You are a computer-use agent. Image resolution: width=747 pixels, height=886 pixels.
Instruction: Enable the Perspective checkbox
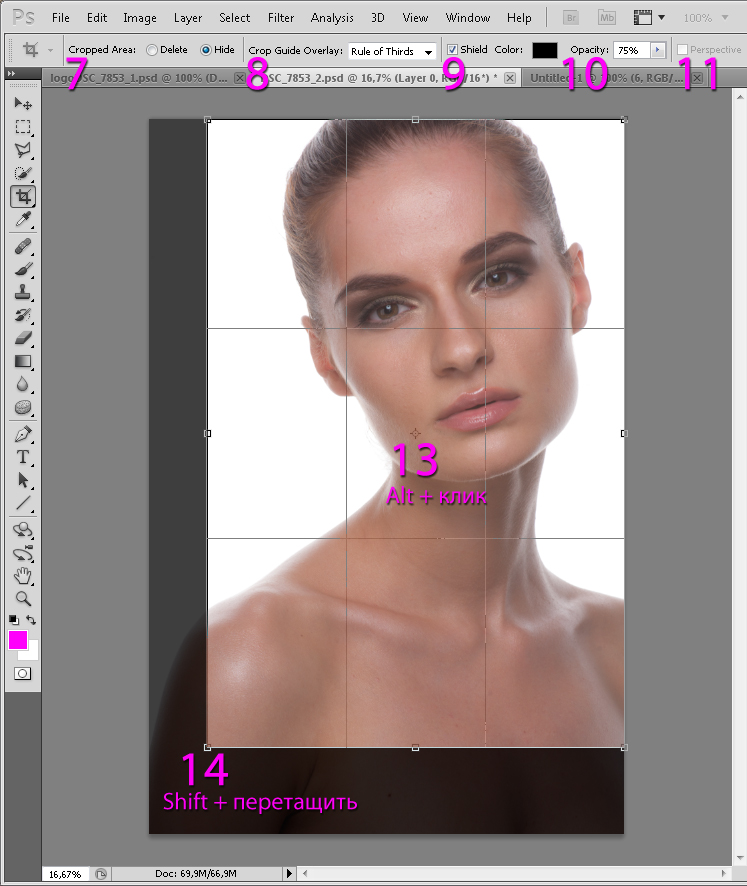pyautogui.click(x=683, y=50)
